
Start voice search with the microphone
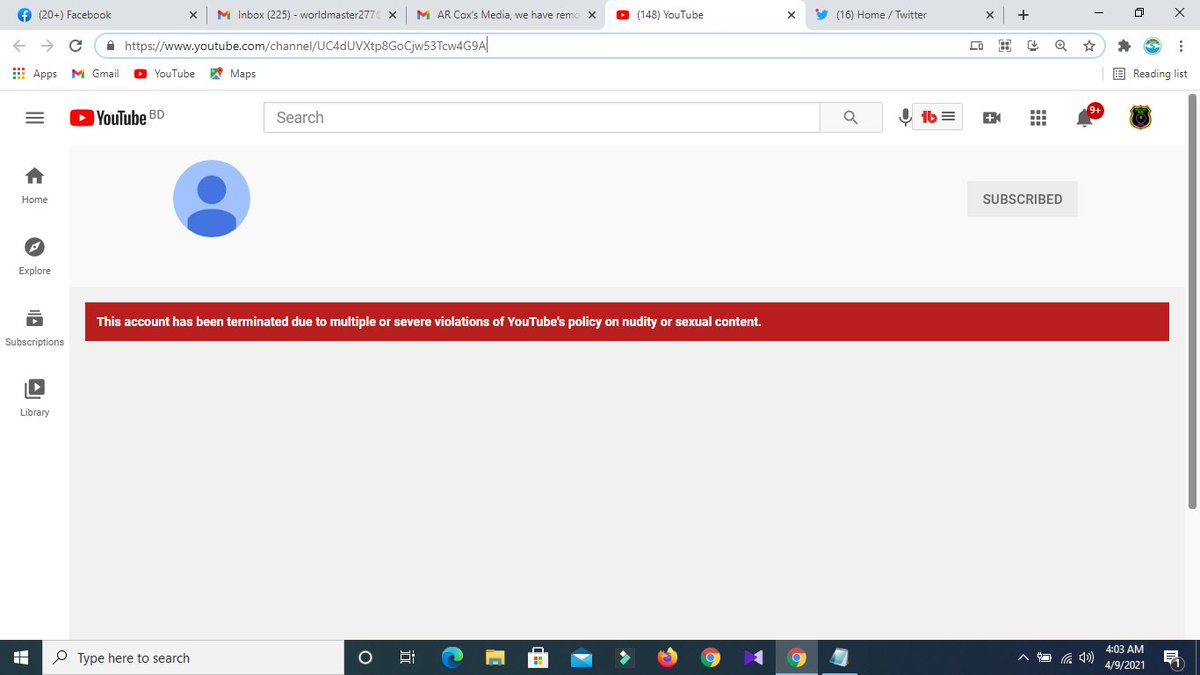pyautogui.click(x=905, y=117)
